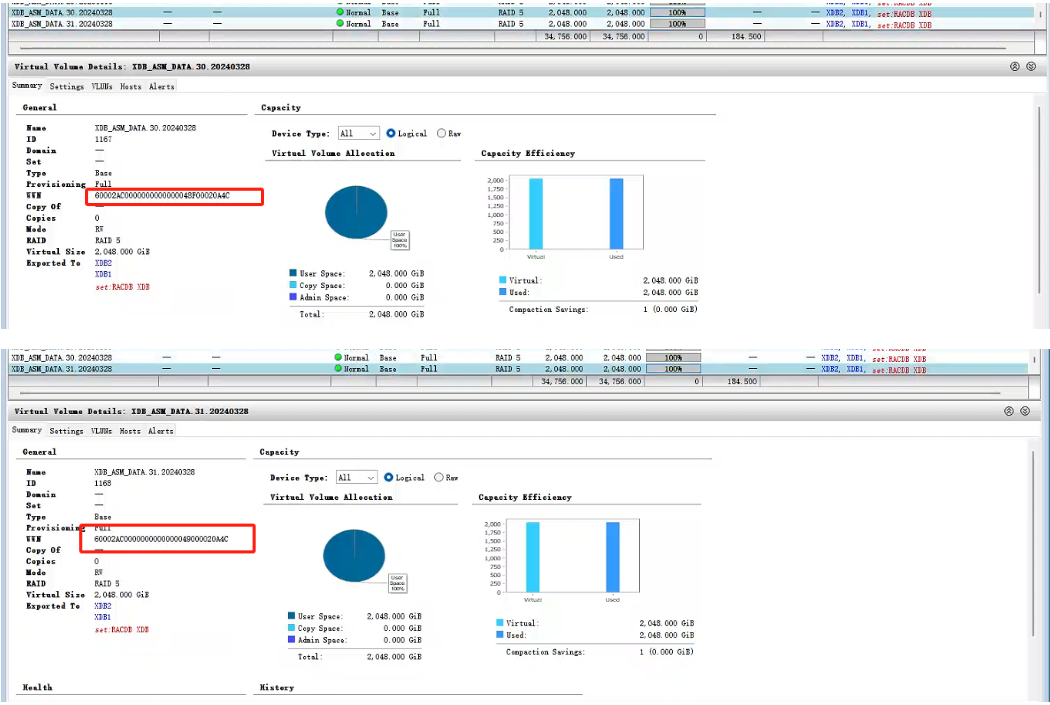This screenshot has height=705, width=1050.
Task: Select the Raw radio in the DATA.30 details panel
Action: click(x=441, y=133)
